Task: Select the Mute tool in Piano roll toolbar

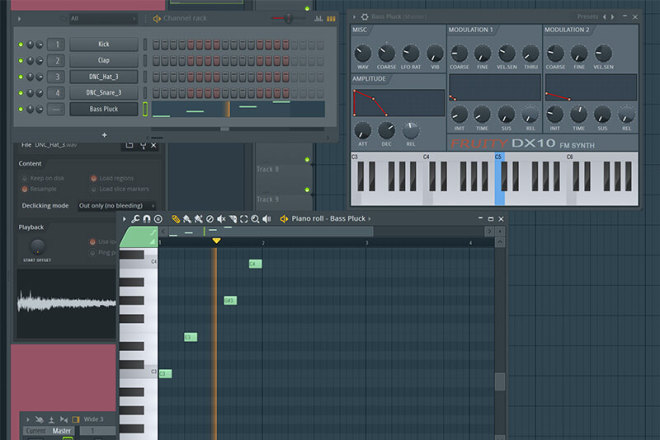Action: click(221, 219)
